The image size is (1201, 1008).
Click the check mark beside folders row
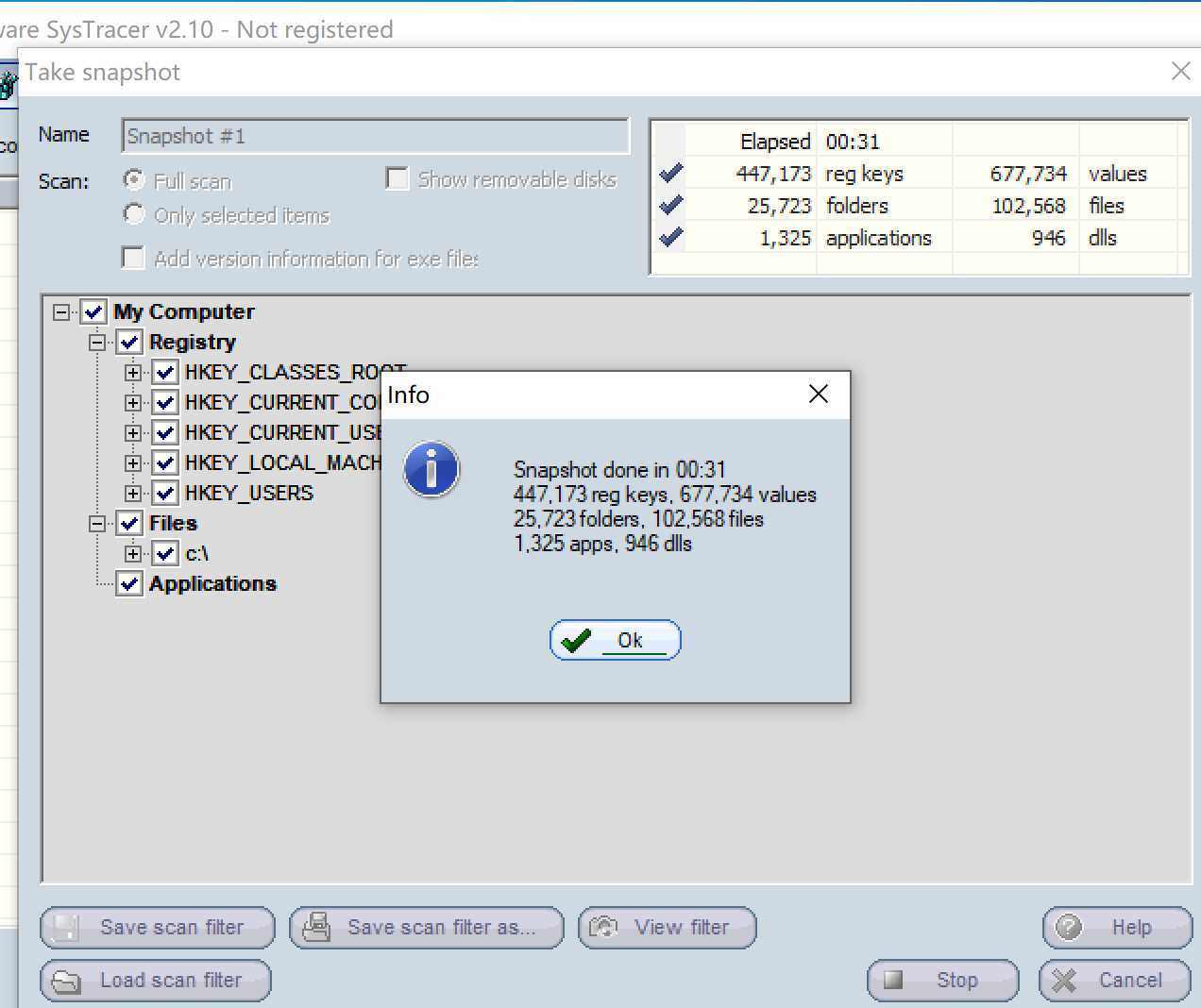coord(671,205)
